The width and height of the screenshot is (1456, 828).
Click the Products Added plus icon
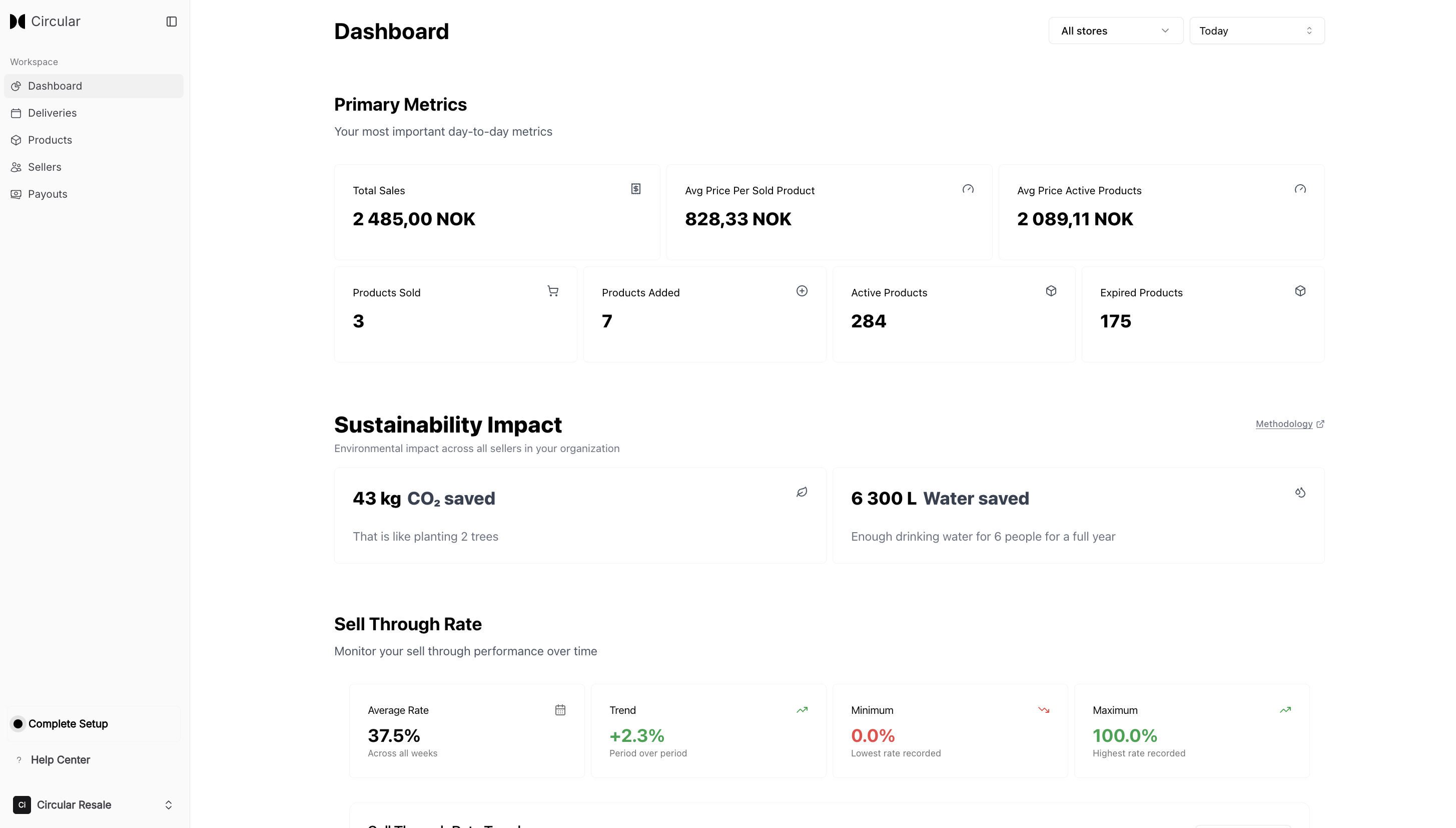(802, 291)
